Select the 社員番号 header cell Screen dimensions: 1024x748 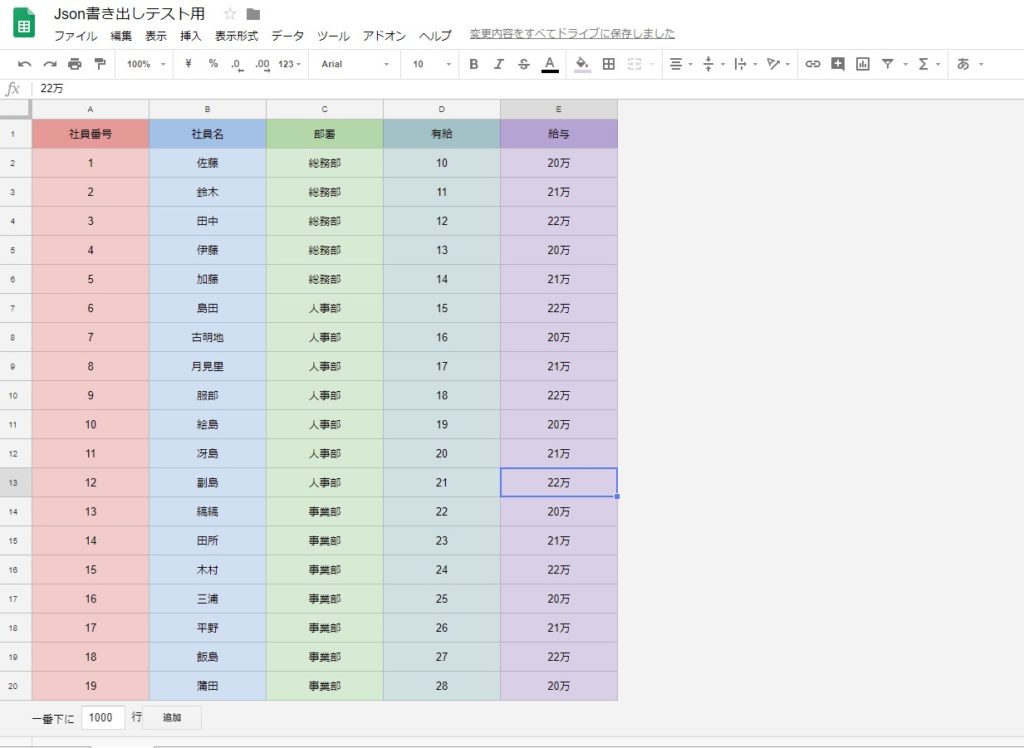[x=90, y=134]
